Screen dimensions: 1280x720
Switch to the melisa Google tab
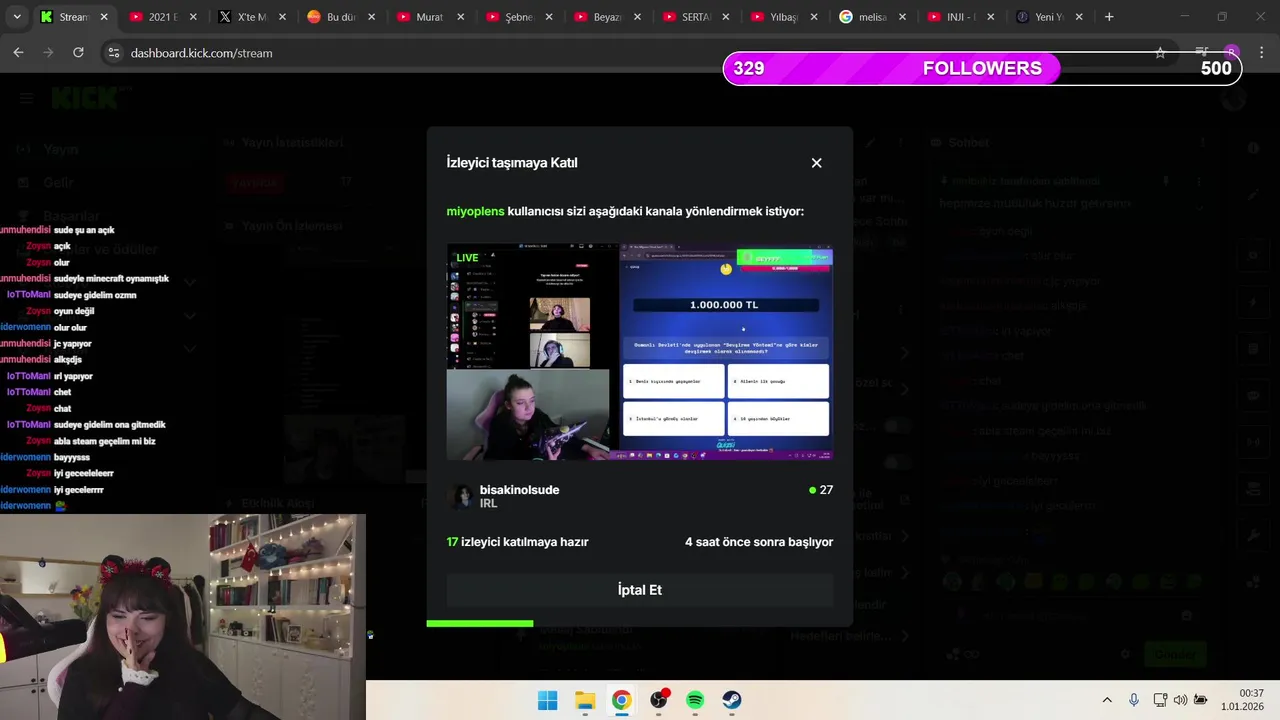(x=873, y=17)
